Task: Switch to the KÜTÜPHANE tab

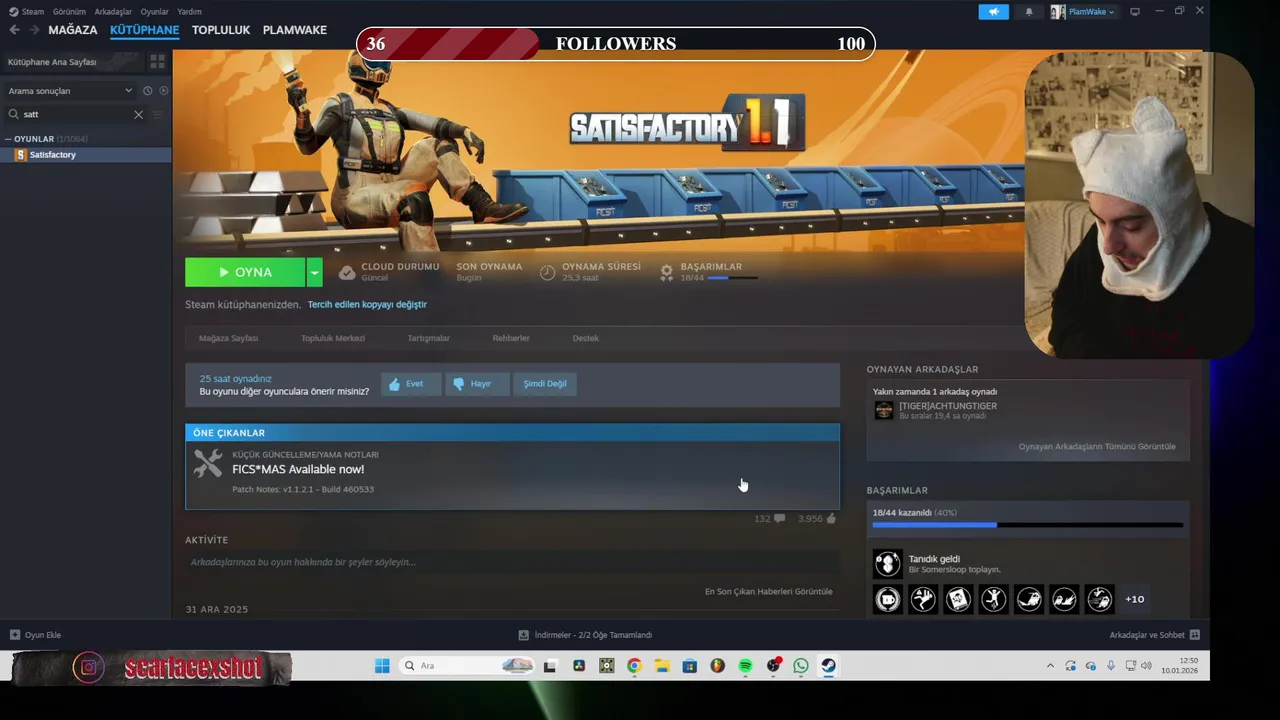Action: 144,30
